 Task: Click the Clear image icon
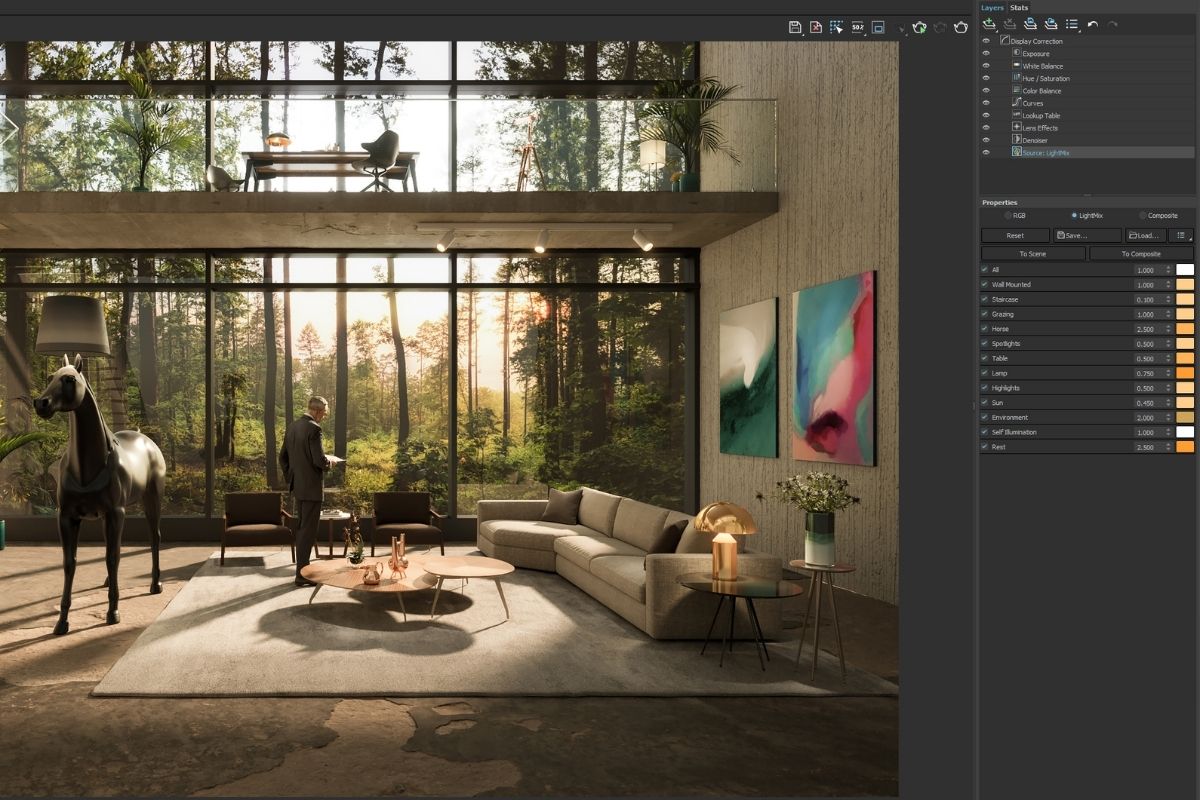[816, 27]
